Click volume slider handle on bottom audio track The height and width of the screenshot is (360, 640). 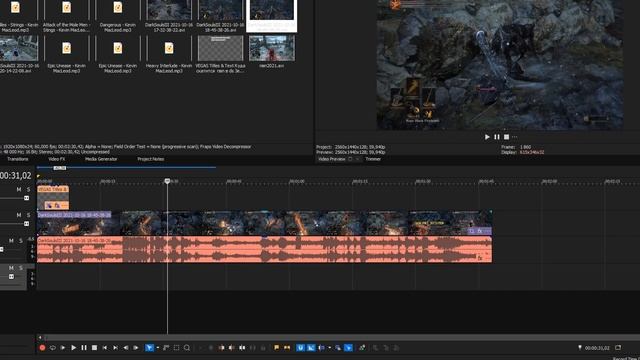click(x=11, y=276)
